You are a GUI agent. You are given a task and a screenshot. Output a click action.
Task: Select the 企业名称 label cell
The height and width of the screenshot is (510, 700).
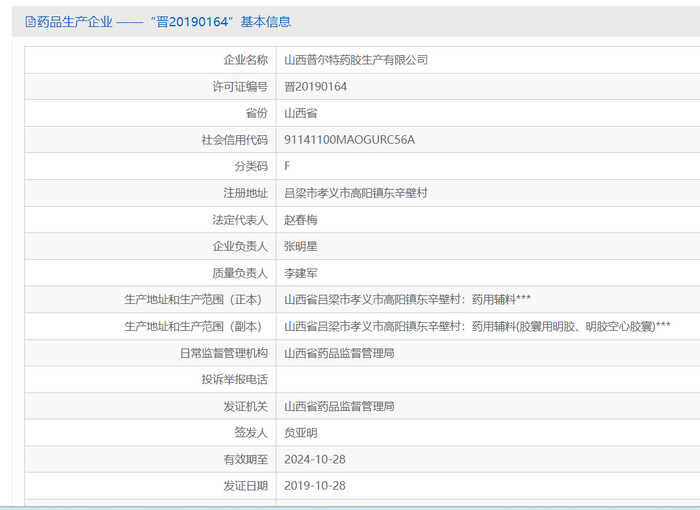point(150,60)
